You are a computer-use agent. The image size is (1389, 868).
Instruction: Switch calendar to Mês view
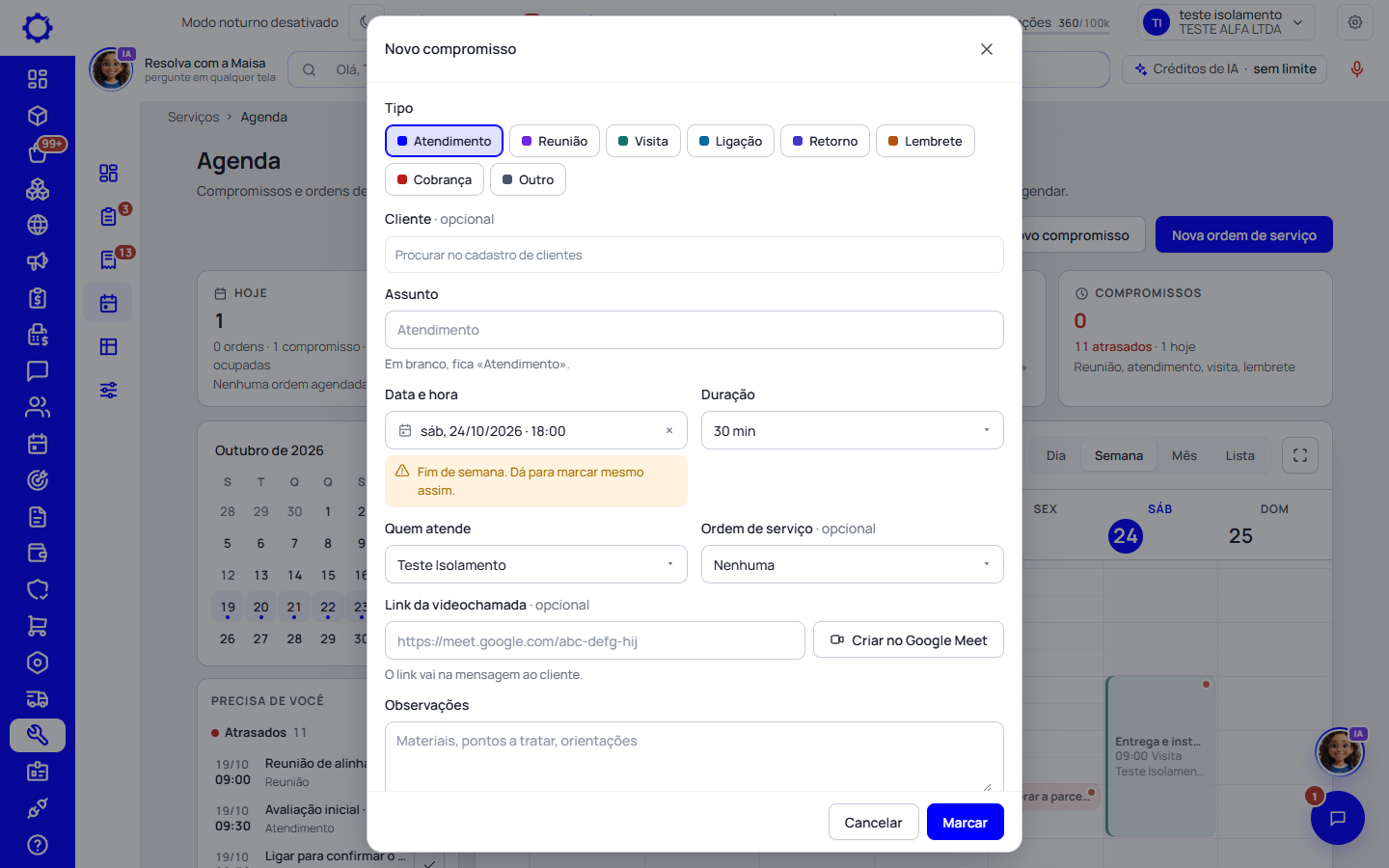pos(1184,455)
